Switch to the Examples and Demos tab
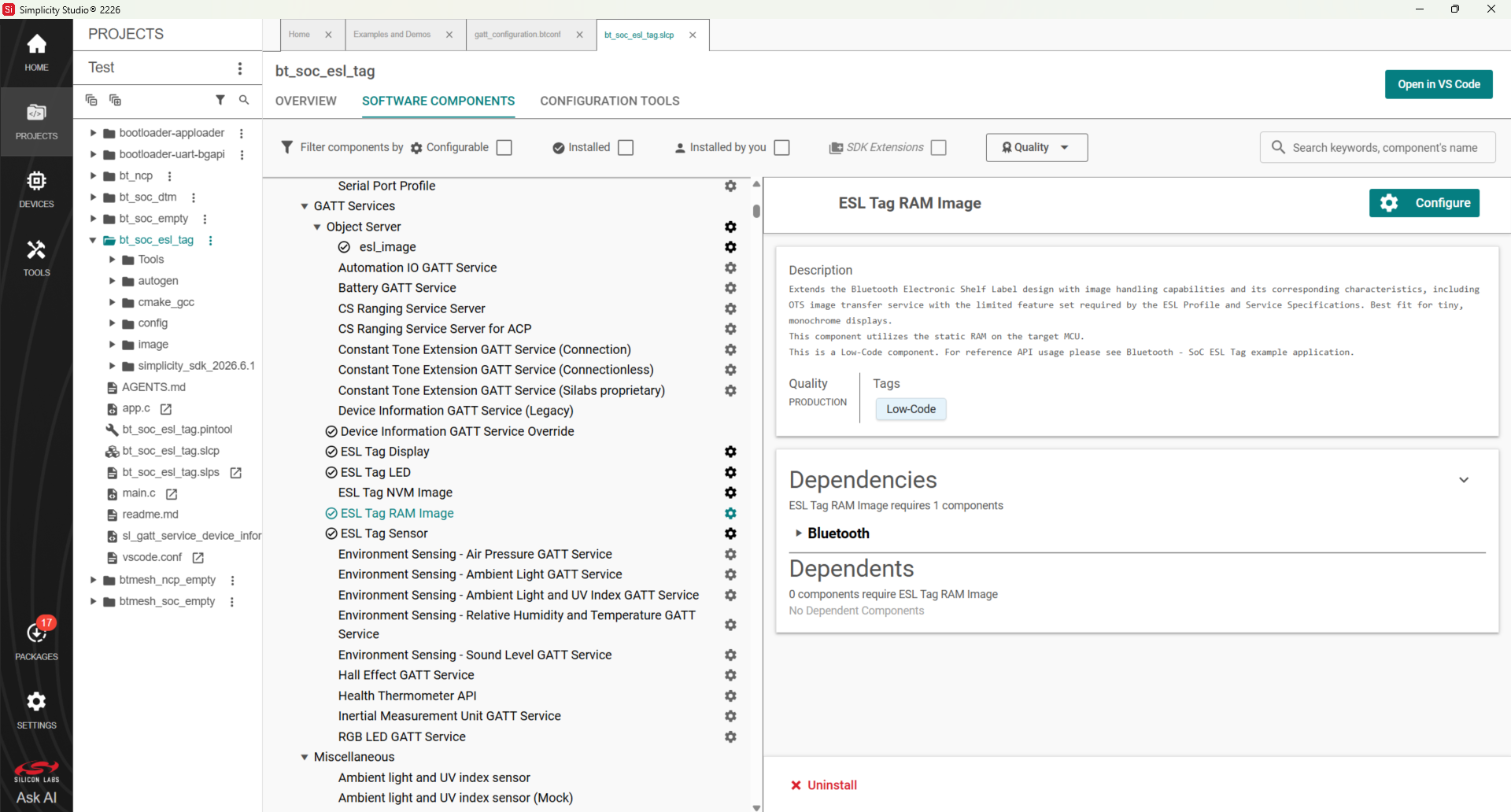 coord(392,35)
